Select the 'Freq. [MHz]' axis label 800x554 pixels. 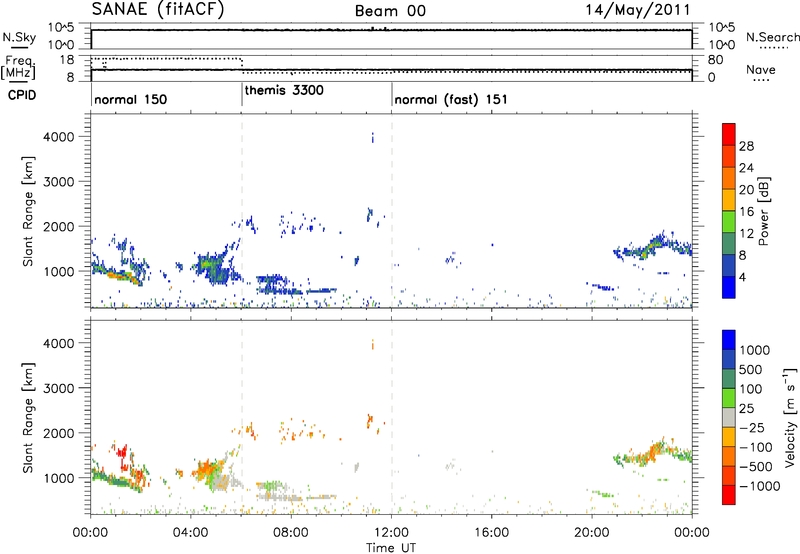[x=19, y=68]
